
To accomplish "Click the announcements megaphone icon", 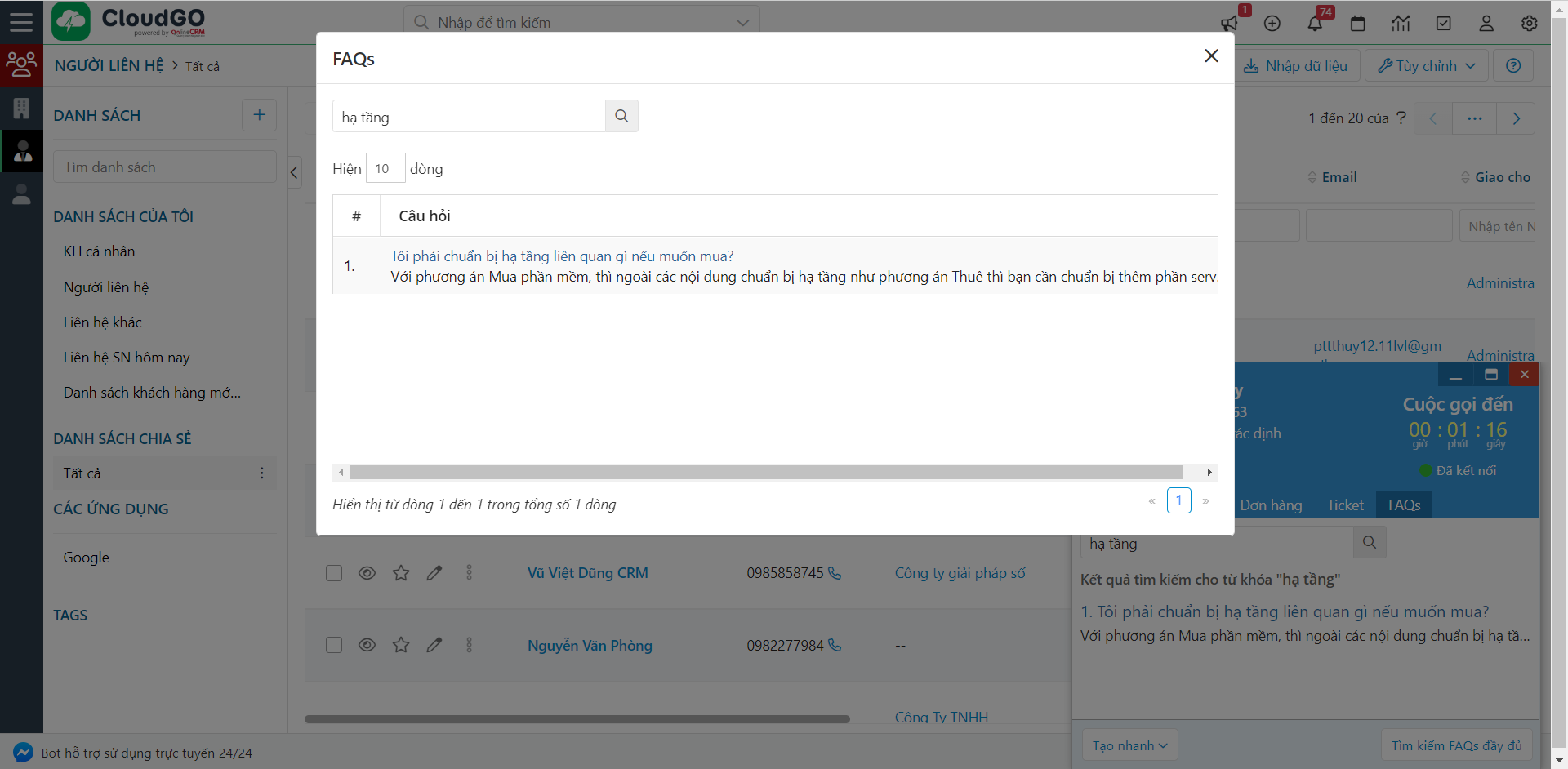I will click(1229, 23).
